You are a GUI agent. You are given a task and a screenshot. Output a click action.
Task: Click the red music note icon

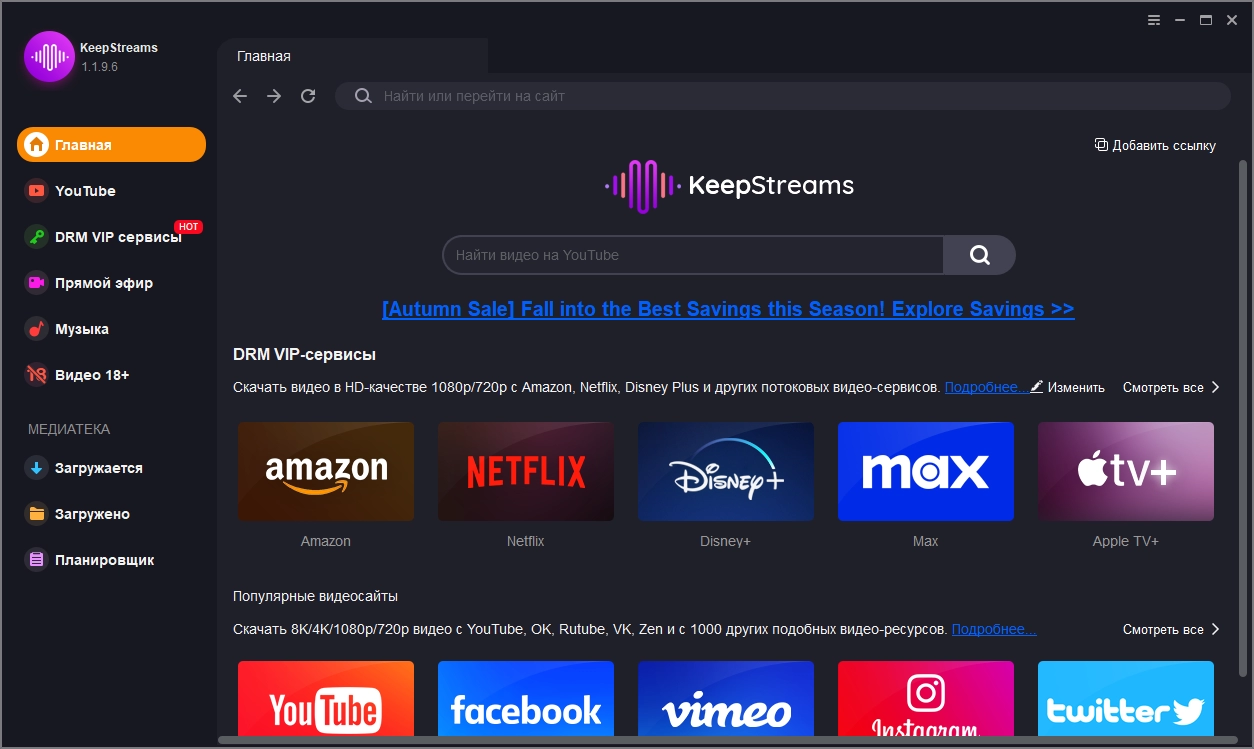coord(36,329)
